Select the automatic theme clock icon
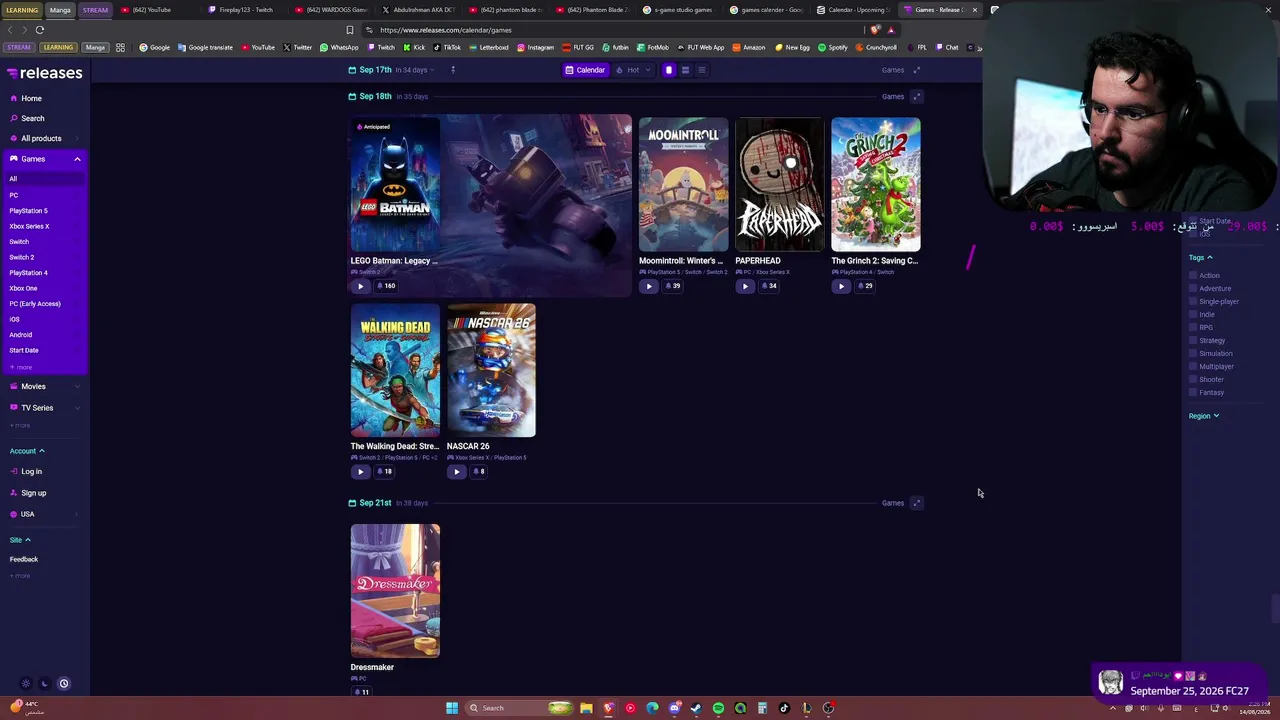Viewport: 1280px width, 720px height. pos(63,684)
